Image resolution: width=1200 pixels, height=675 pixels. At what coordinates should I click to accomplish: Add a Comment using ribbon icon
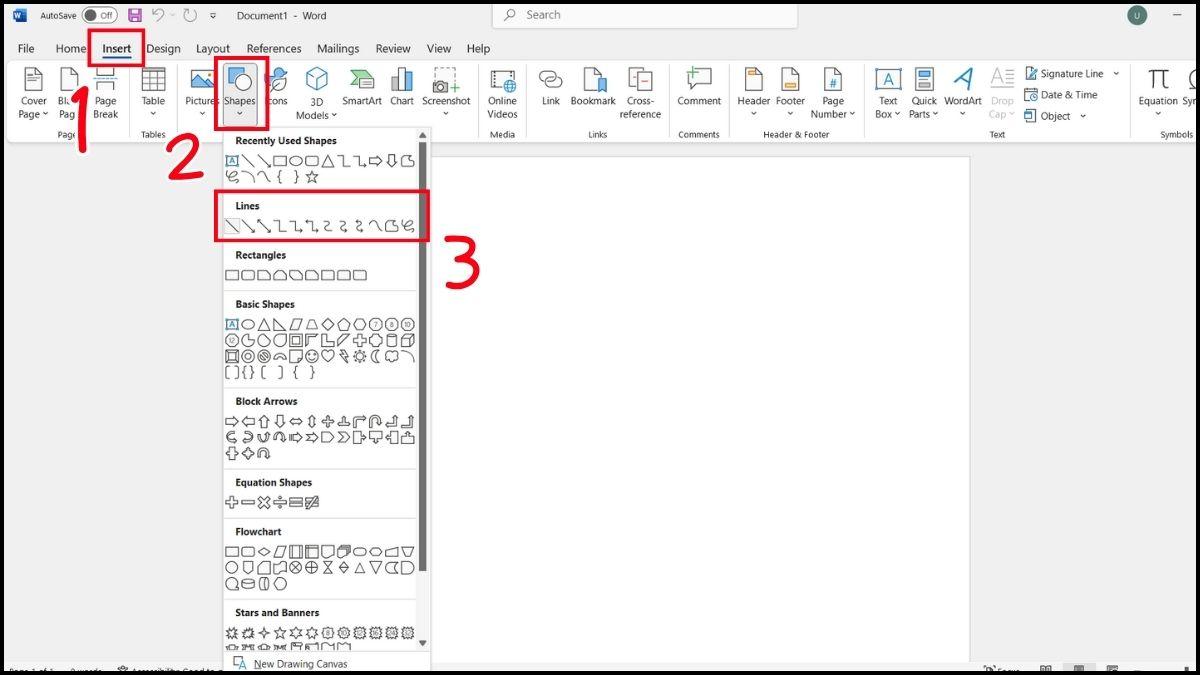tap(699, 88)
